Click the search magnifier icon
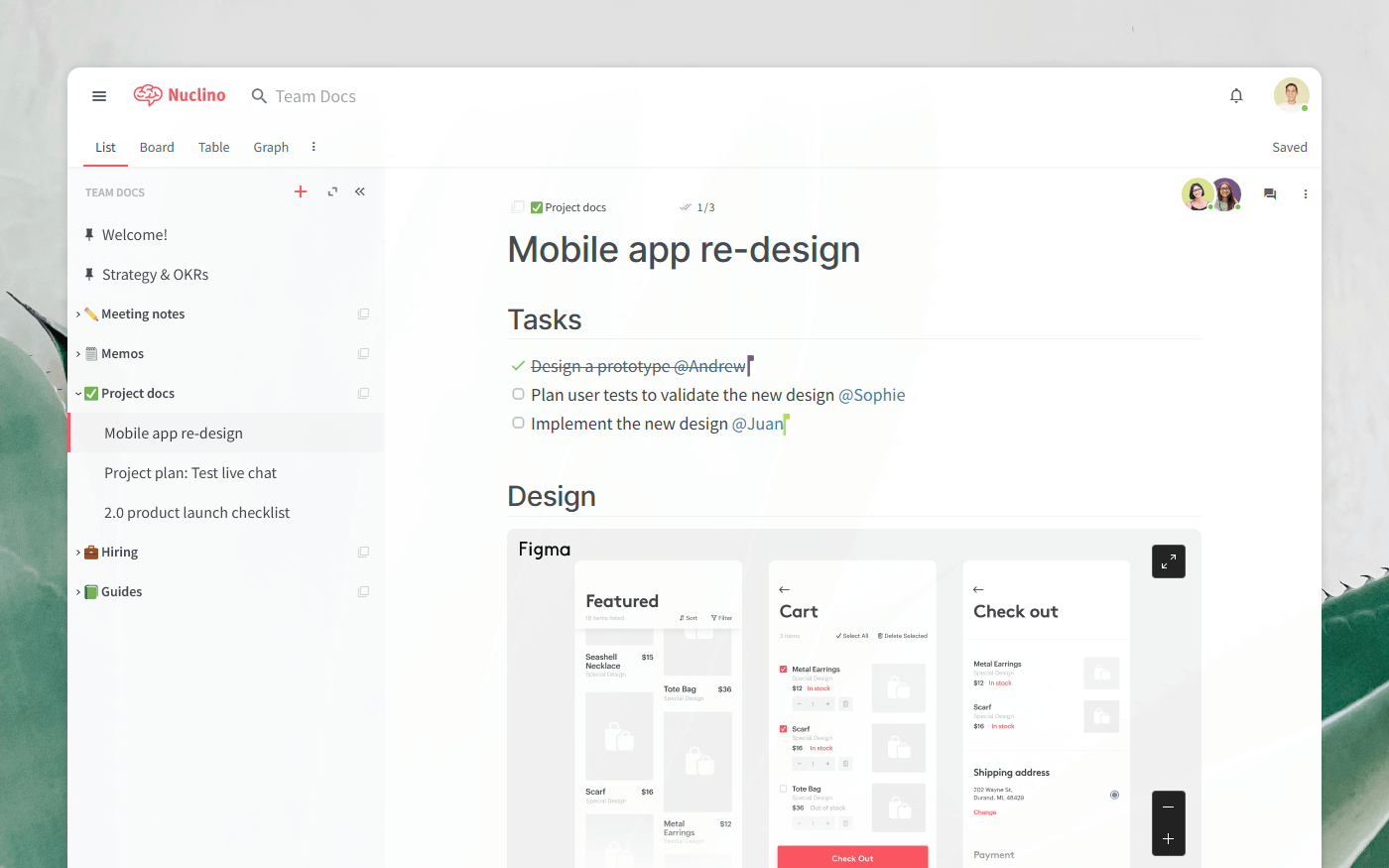 [x=259, y=96]
